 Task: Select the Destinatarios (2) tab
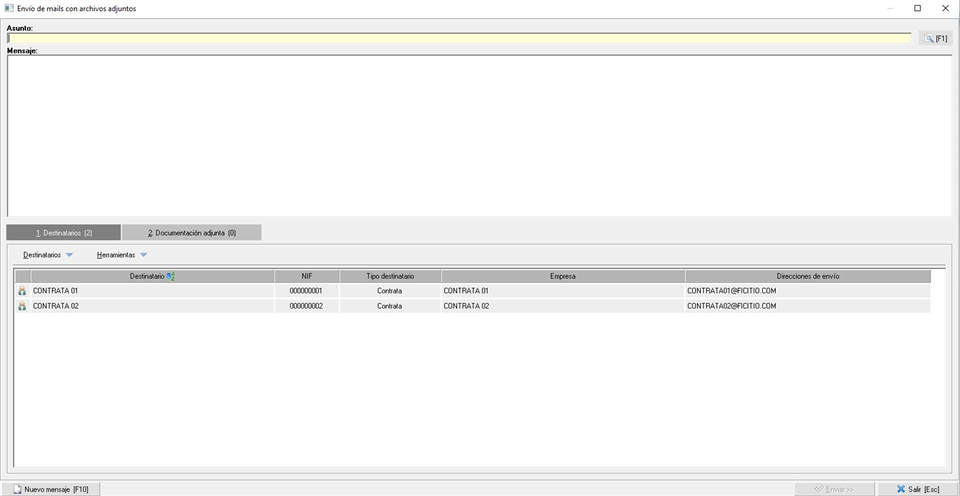pyautogui.click(x=63, y=232)
